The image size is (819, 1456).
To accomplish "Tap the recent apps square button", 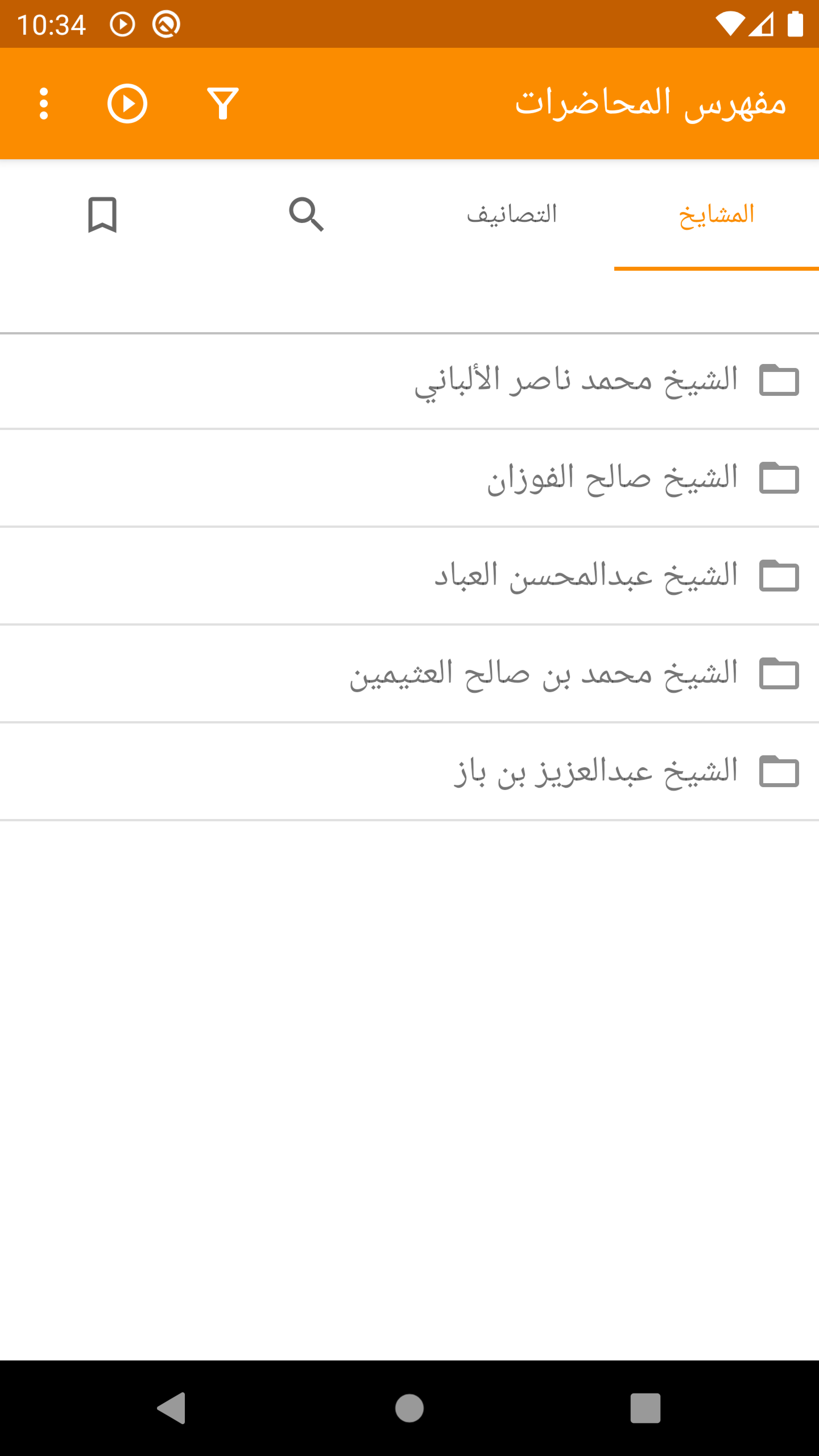I will (645, 1408).
